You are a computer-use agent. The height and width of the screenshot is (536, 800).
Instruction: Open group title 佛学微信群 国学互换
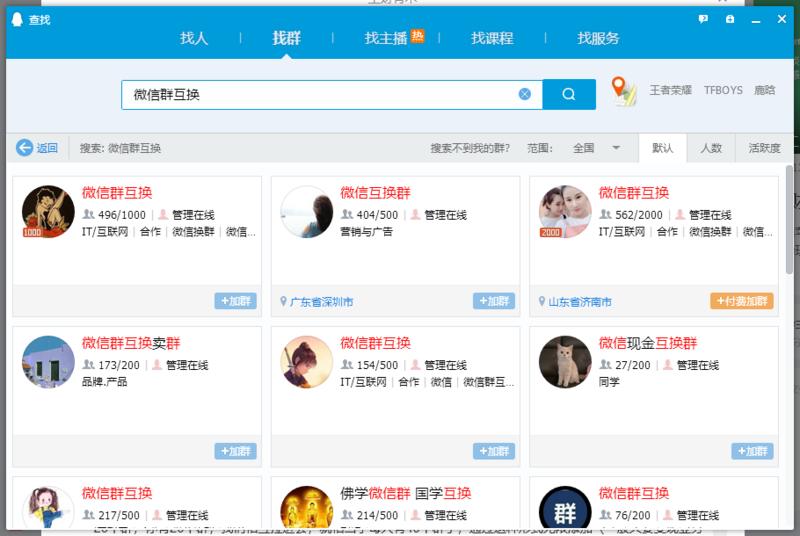(406, 493)
